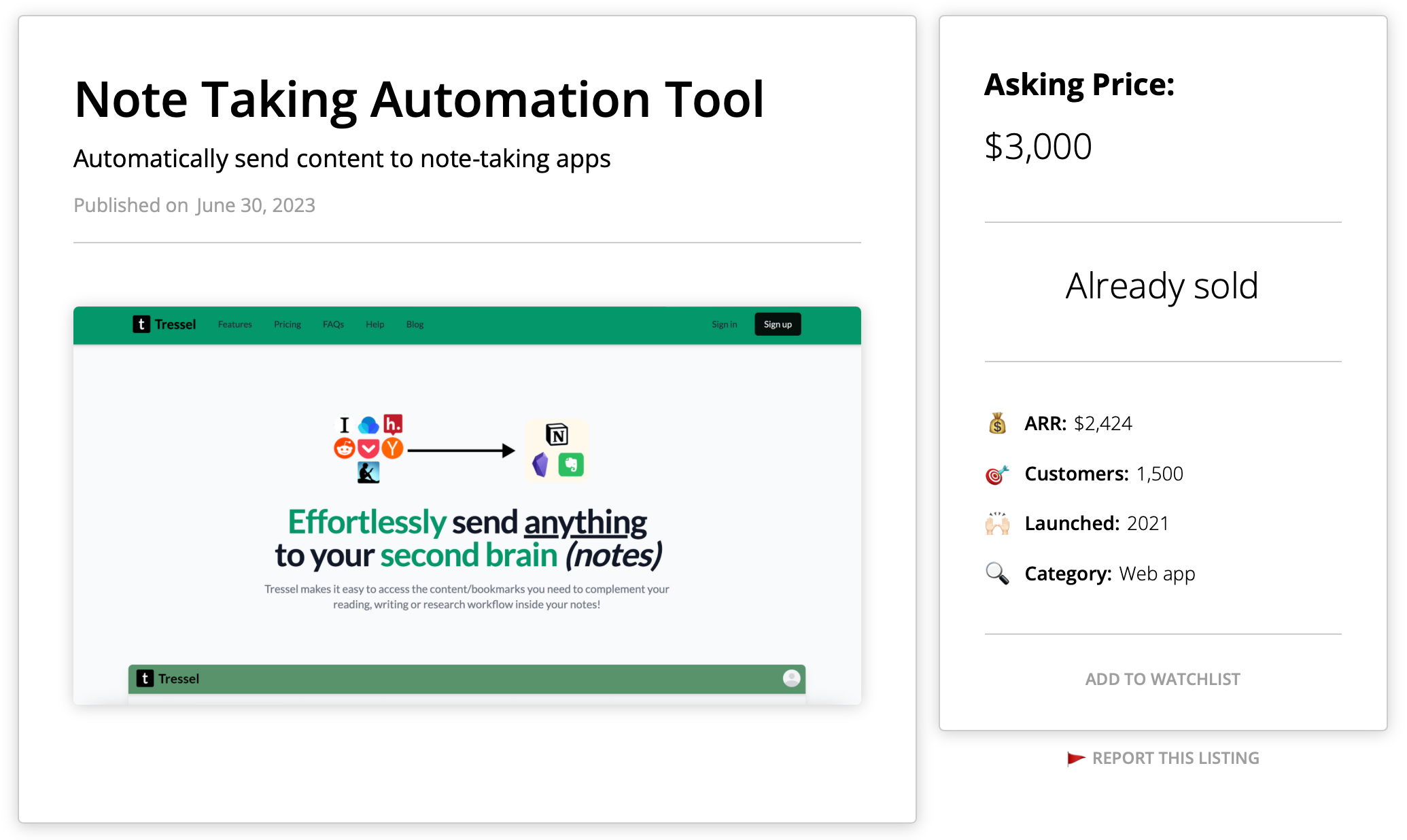The image size is (1407, 840).
Task: Click the blue cloud Raindrop icon
Action: [x=368, y=425]
